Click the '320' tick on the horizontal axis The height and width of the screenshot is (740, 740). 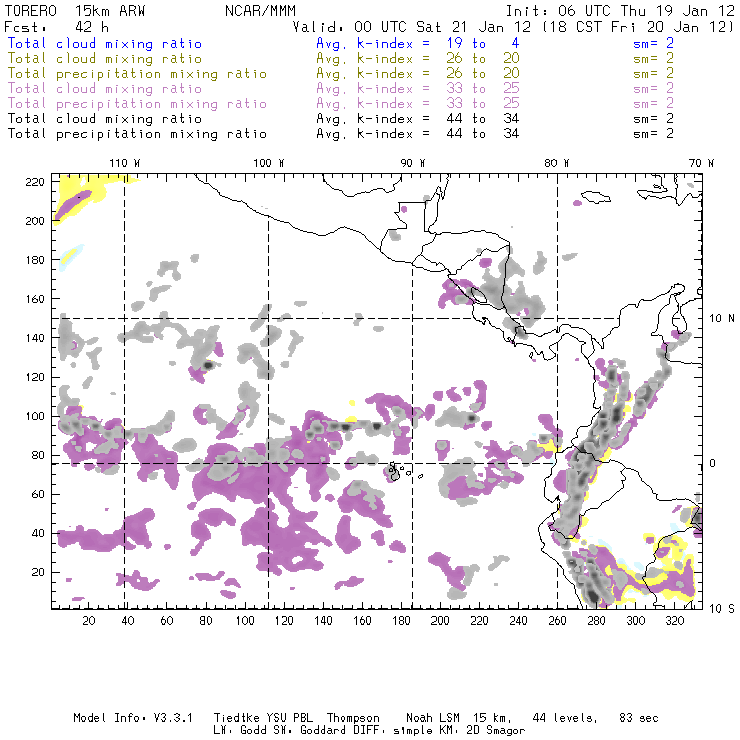click(675, 621)
